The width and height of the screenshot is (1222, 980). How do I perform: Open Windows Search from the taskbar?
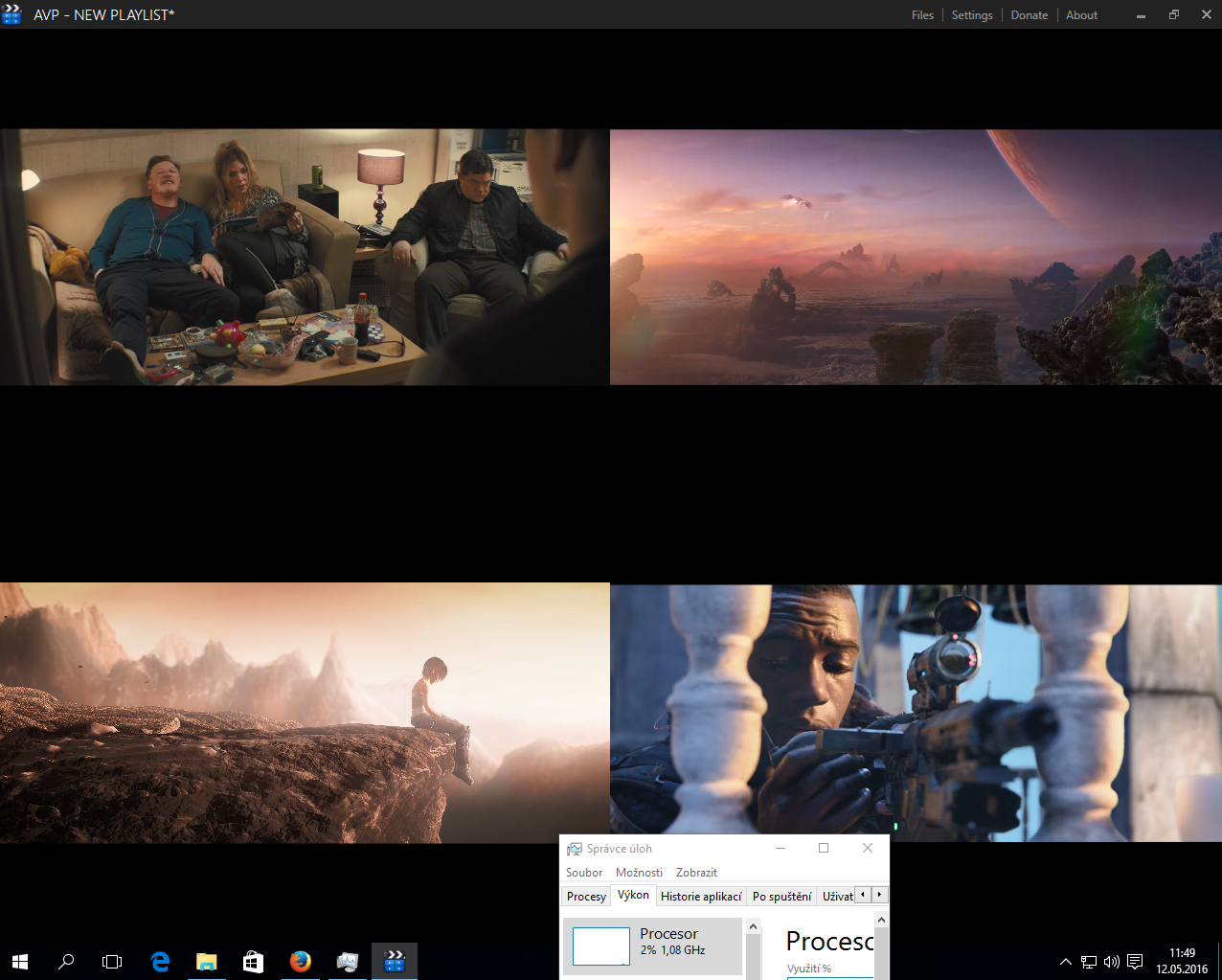tap(66, 961)
